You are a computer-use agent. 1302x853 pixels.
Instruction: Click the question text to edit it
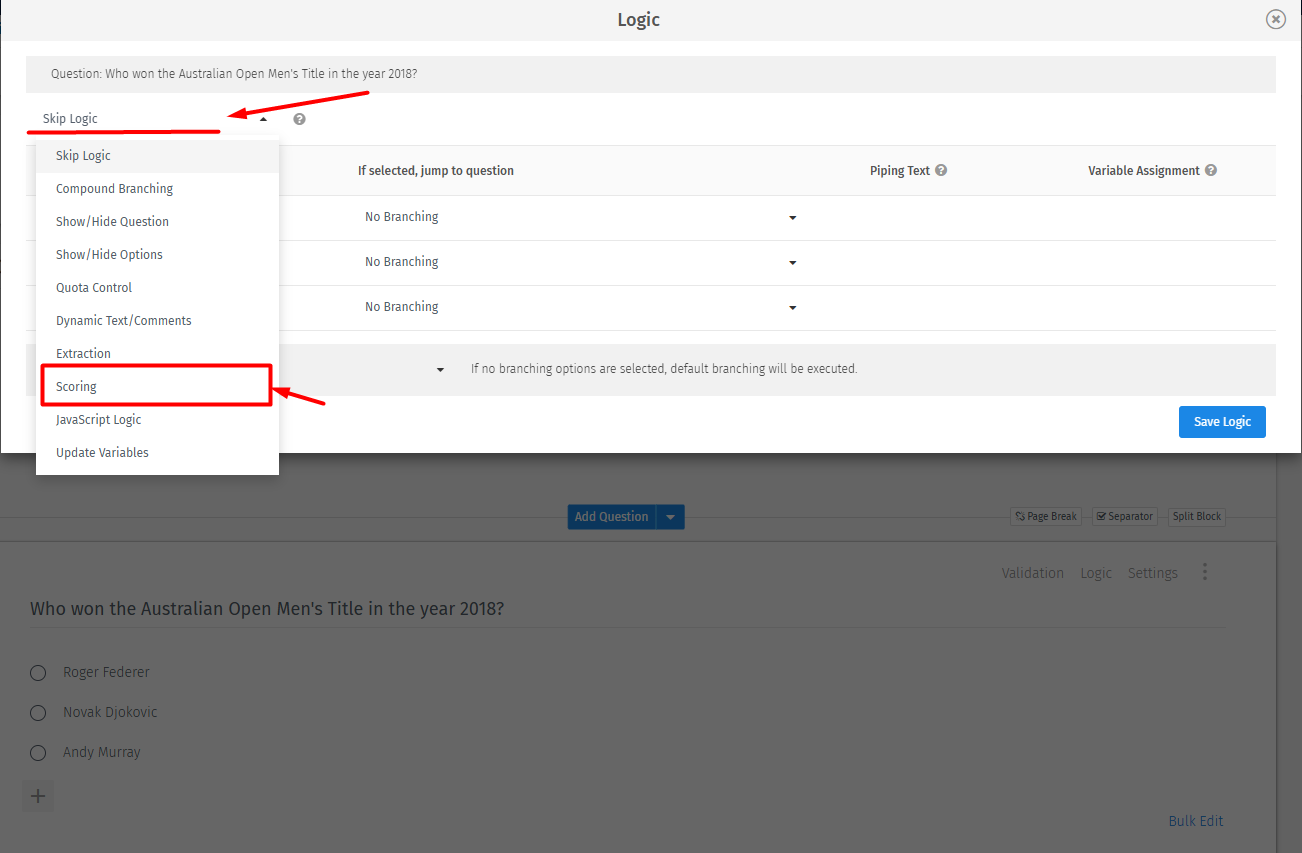click(x=268, y=608)
